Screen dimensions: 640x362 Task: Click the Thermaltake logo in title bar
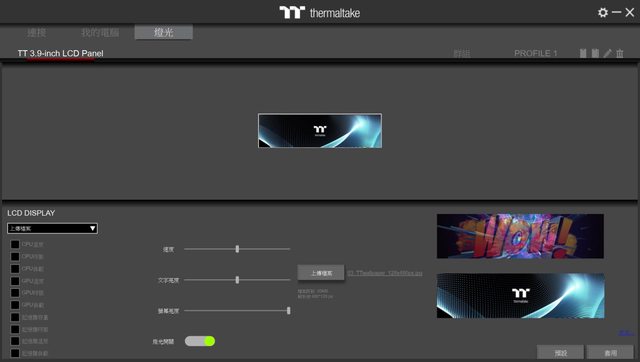(x=320, y=13)
